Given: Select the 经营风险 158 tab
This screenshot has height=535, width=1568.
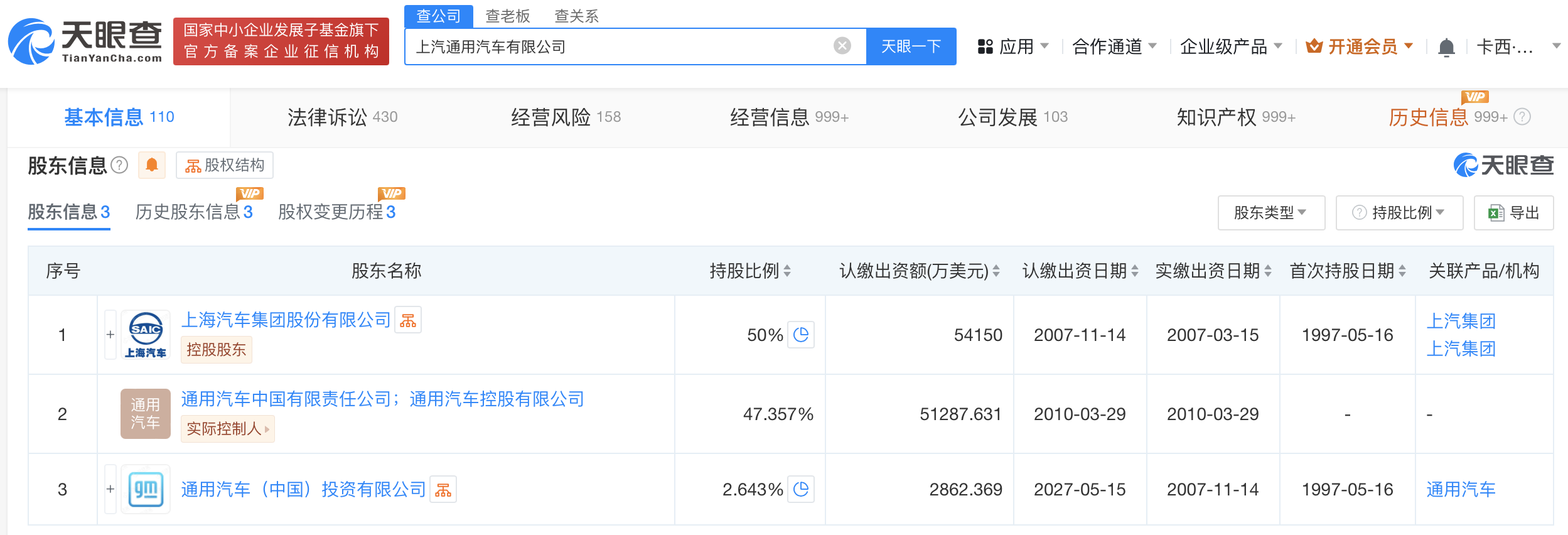Looking at the screenshot, I should click(x=566, y=117).
